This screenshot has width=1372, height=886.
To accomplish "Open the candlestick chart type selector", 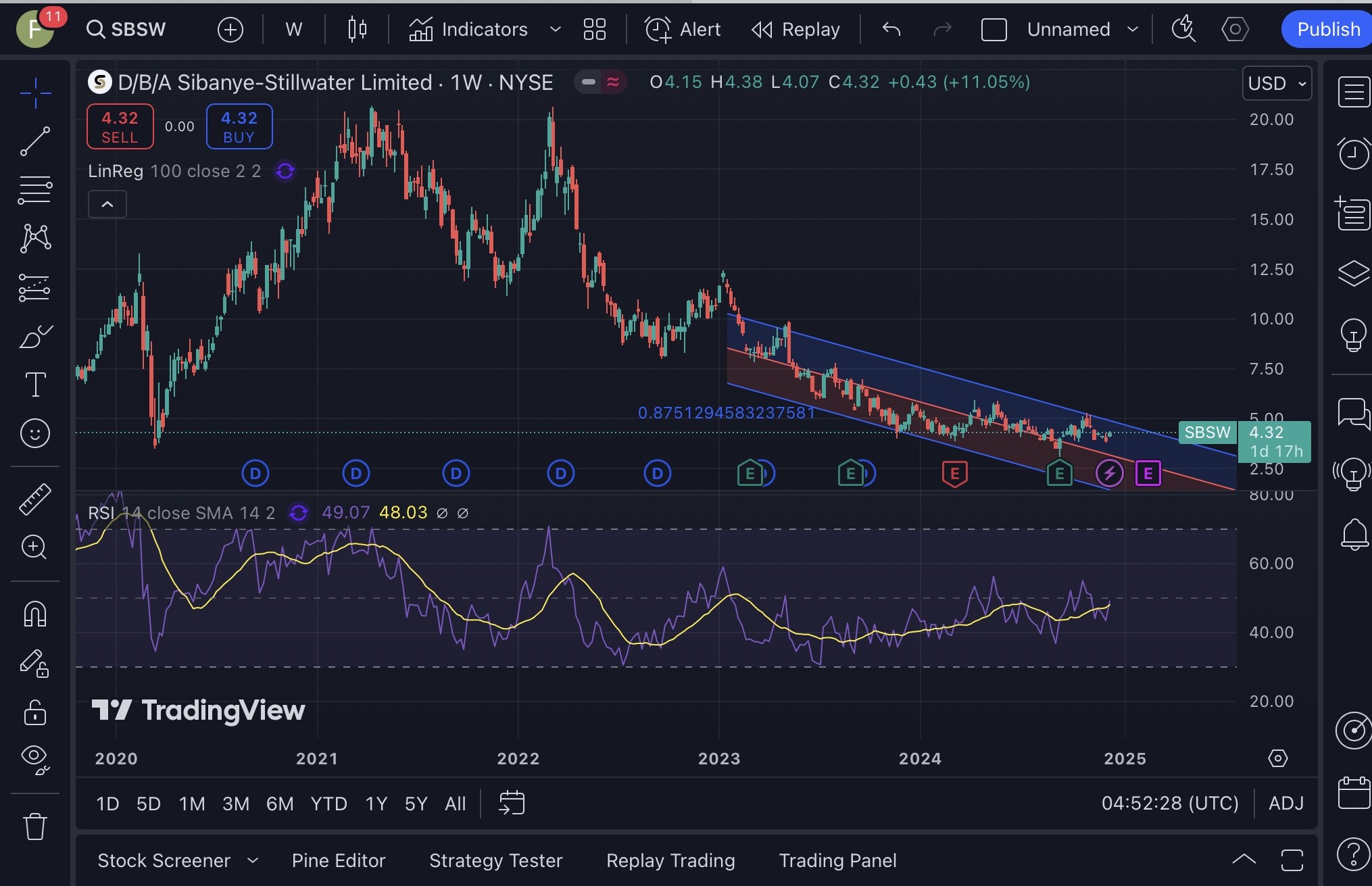I will 357,29.
